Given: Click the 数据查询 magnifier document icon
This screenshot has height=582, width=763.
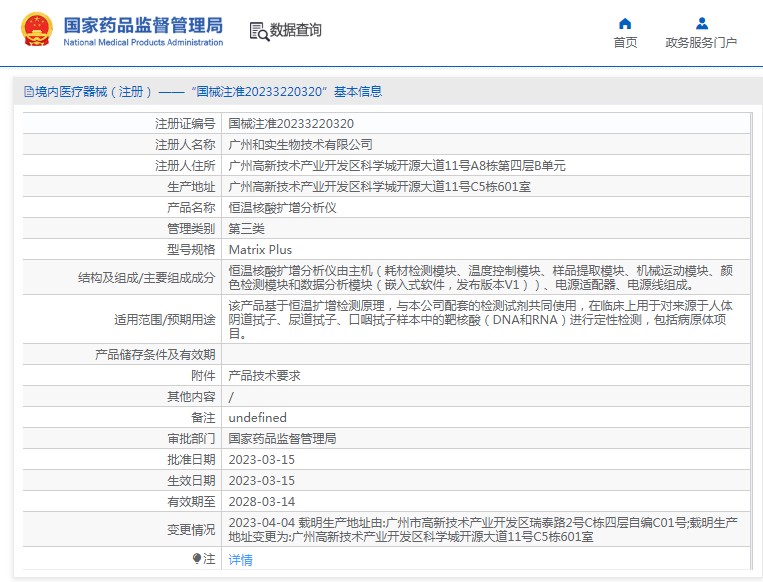Looking at the screenshot, I should (258, 31).
